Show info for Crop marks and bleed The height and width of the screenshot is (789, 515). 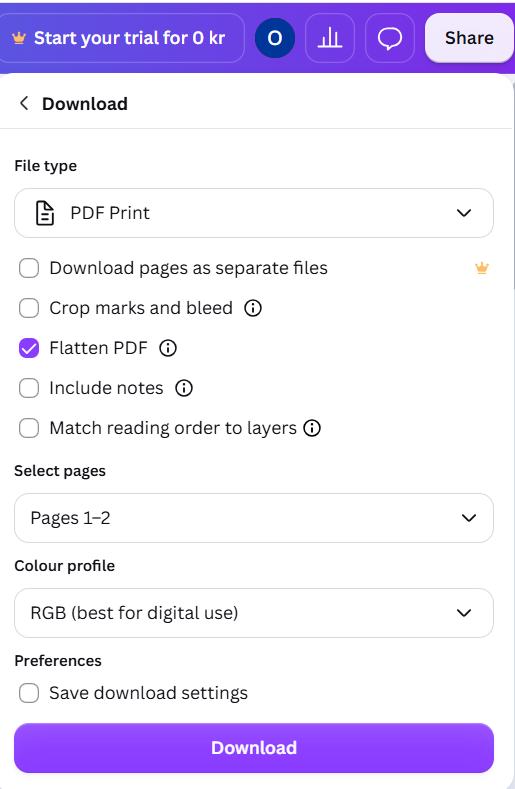253,308
